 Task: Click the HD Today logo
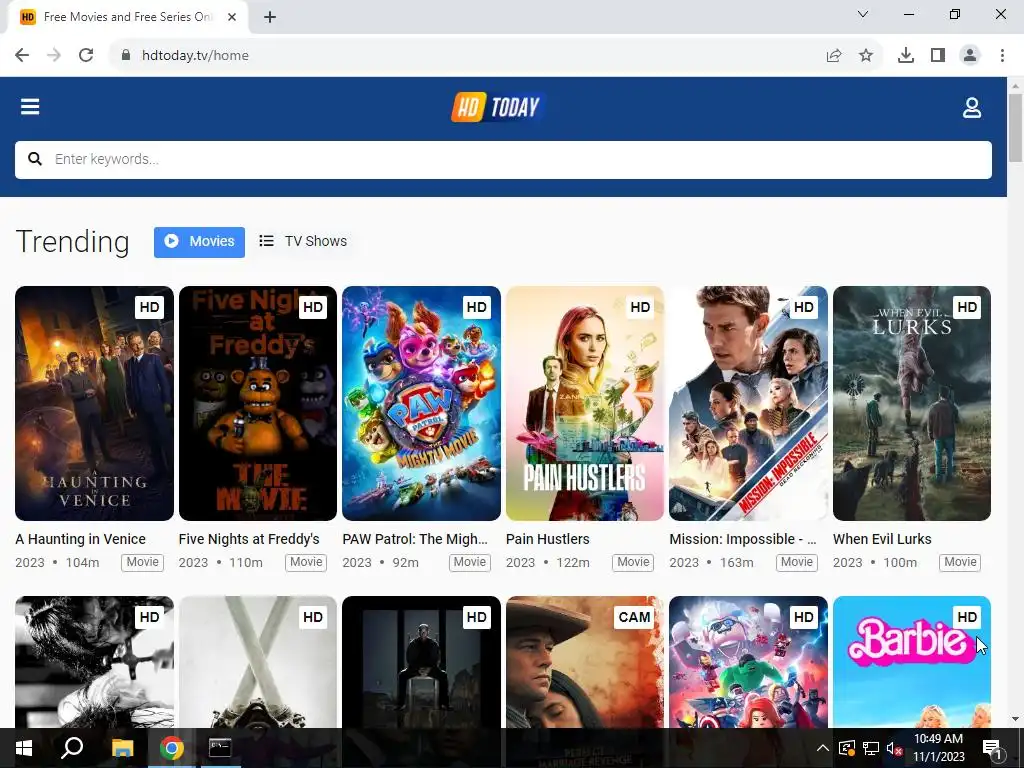[x=496, y=107]
